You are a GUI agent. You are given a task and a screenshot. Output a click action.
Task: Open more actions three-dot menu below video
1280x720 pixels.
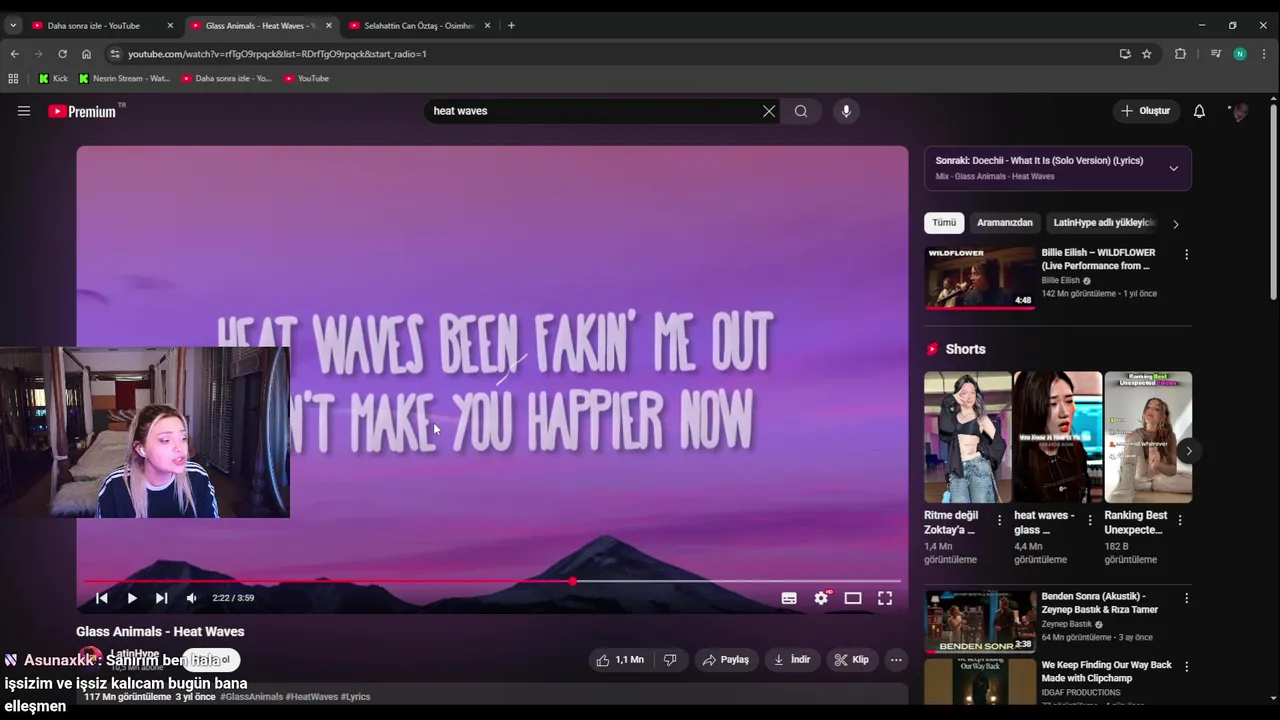pyautogui.click(x=896, y=660)
